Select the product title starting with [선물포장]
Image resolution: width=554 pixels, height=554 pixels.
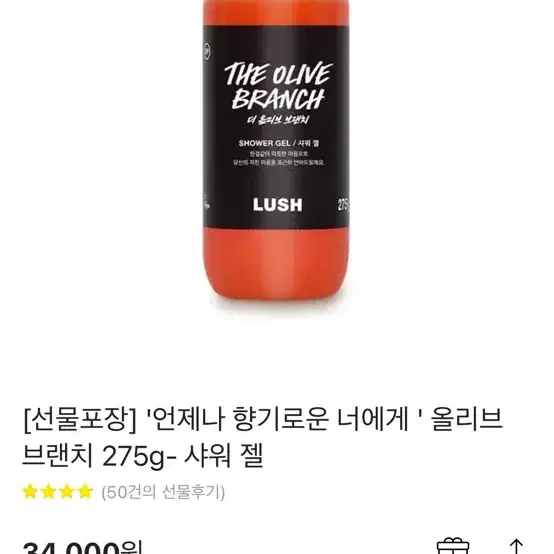point(262,437)
